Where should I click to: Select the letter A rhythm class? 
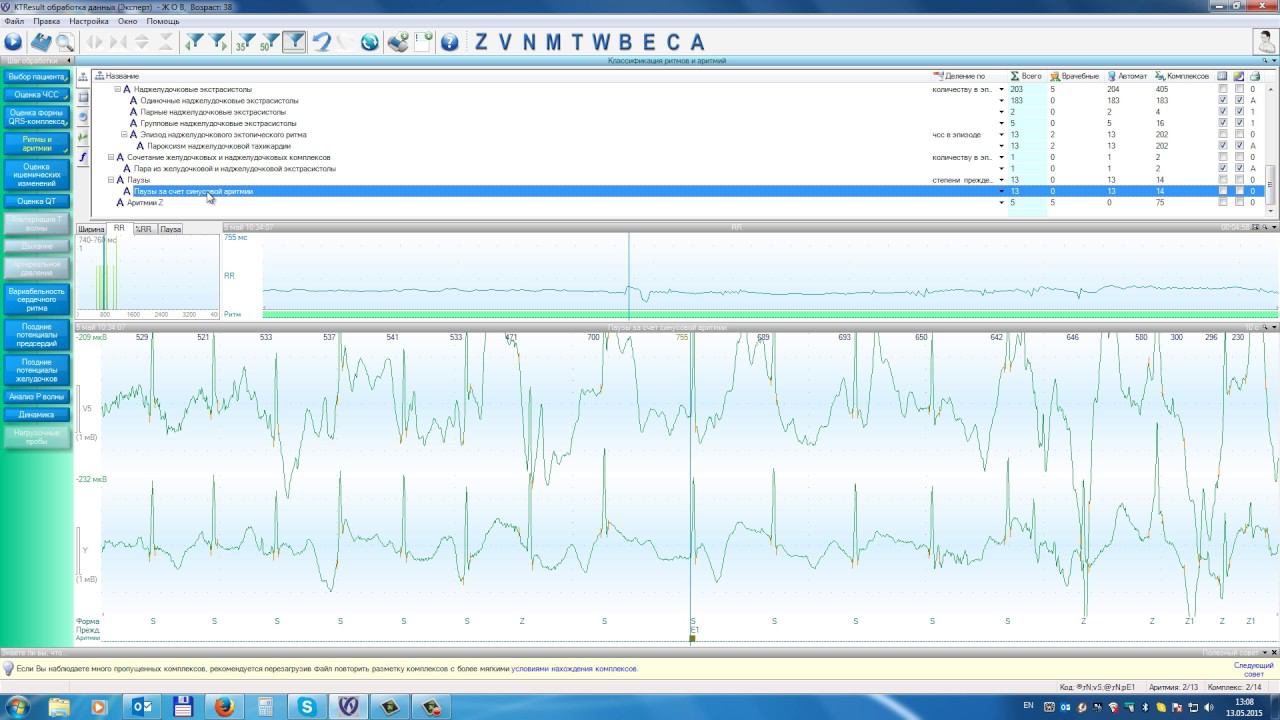pyautogui.click(x=697, y=42)
